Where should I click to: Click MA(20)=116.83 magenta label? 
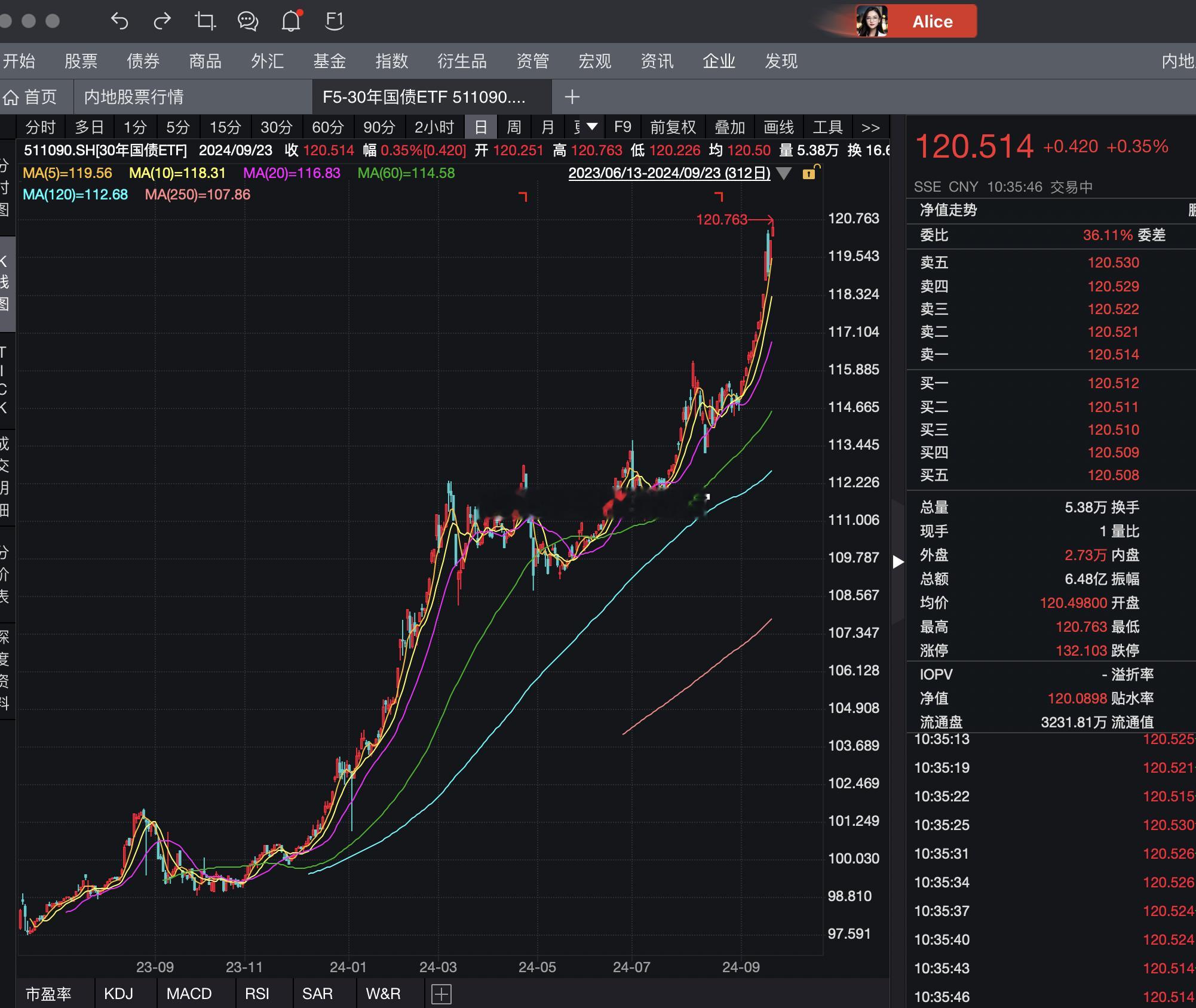pos(292,173)
